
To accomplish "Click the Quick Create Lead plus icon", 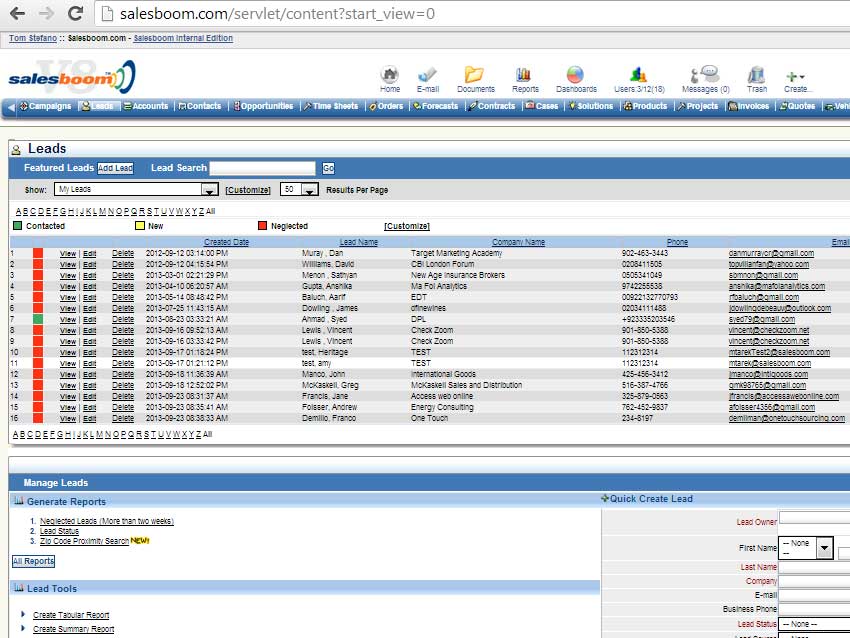I will [605, 498].
